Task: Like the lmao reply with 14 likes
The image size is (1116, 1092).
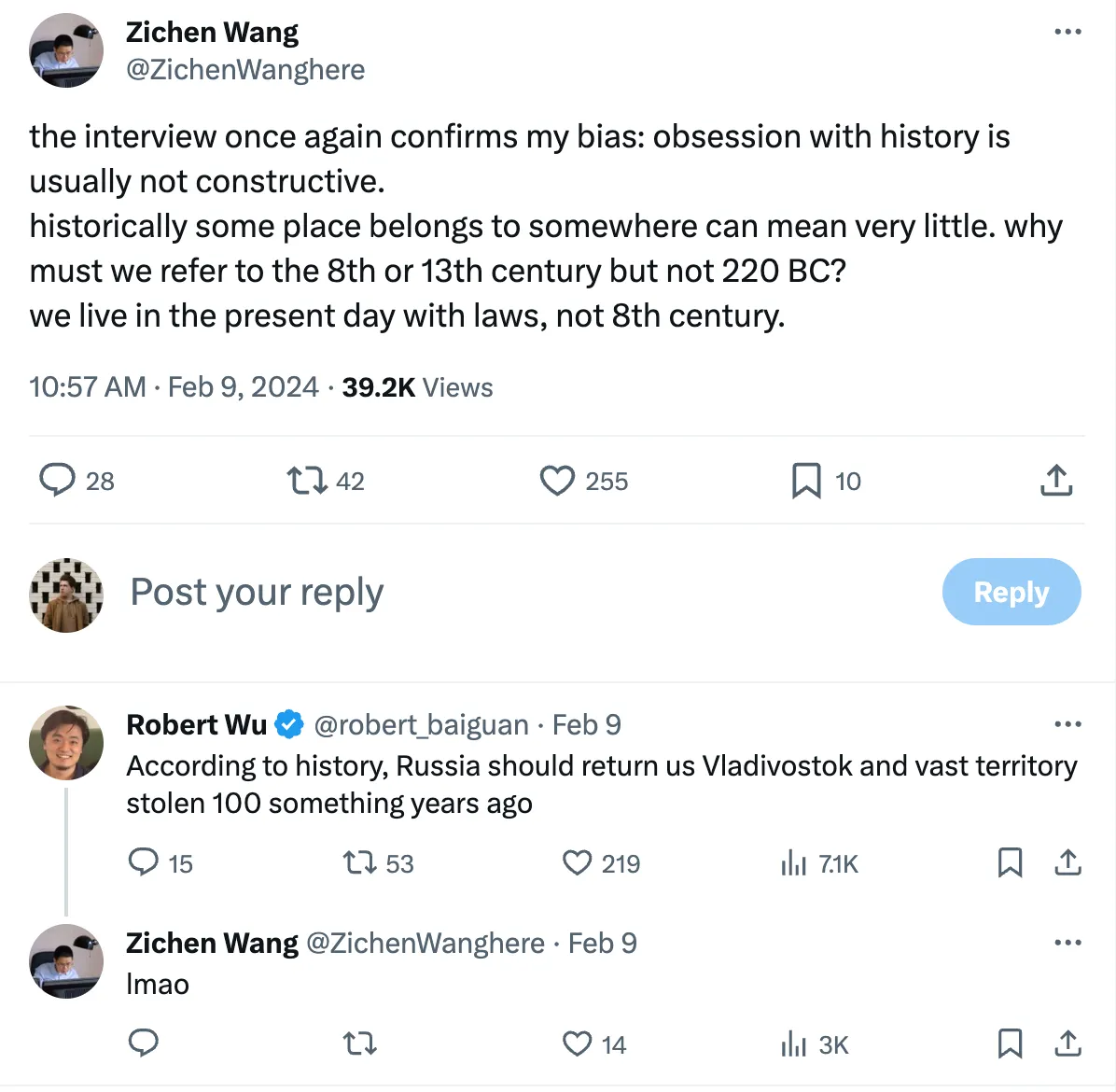Action: point(578,1043)
